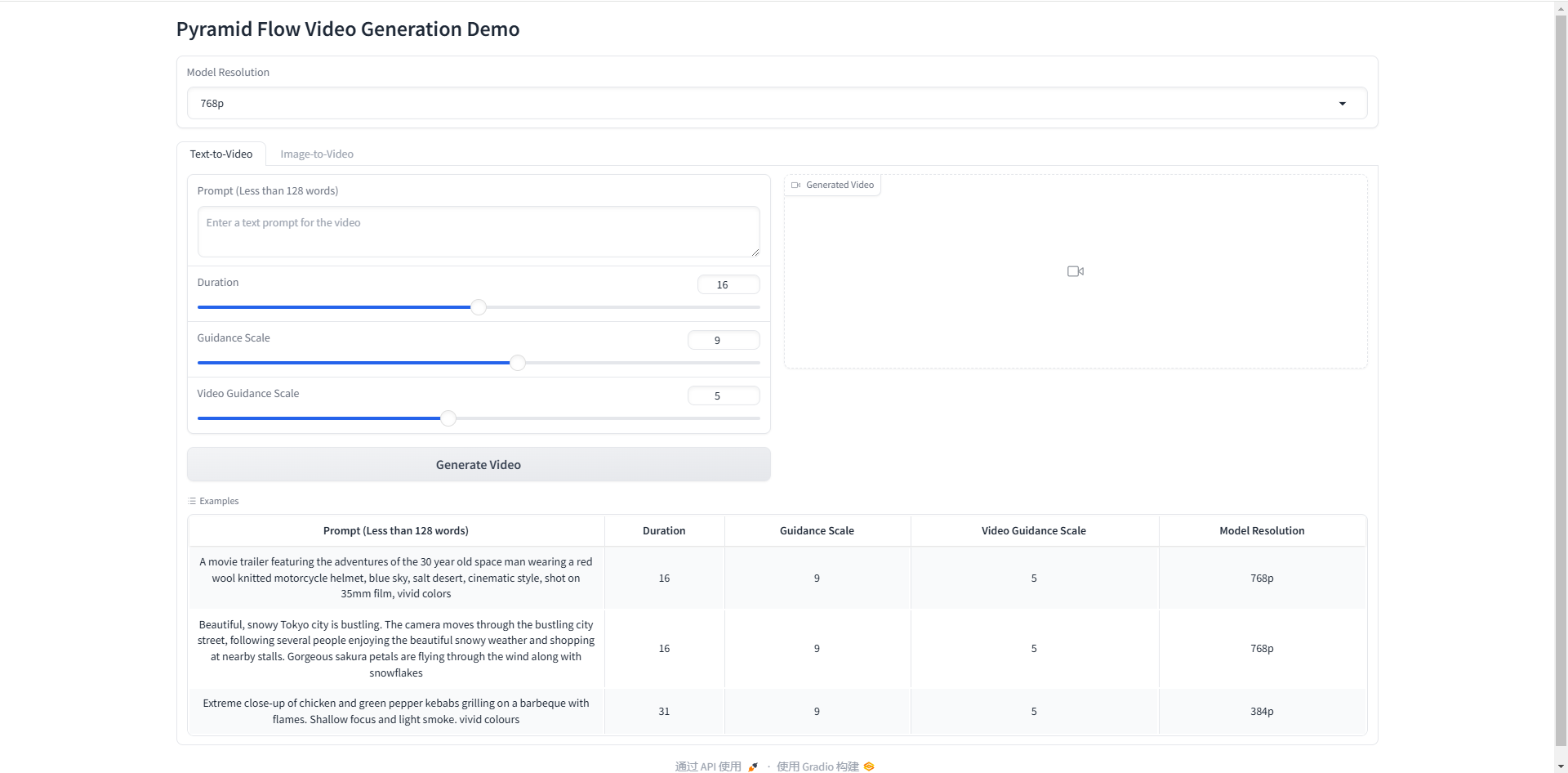Open the 'Gradio' footer link
1568x773 pixels.
[x=817, y=766]
